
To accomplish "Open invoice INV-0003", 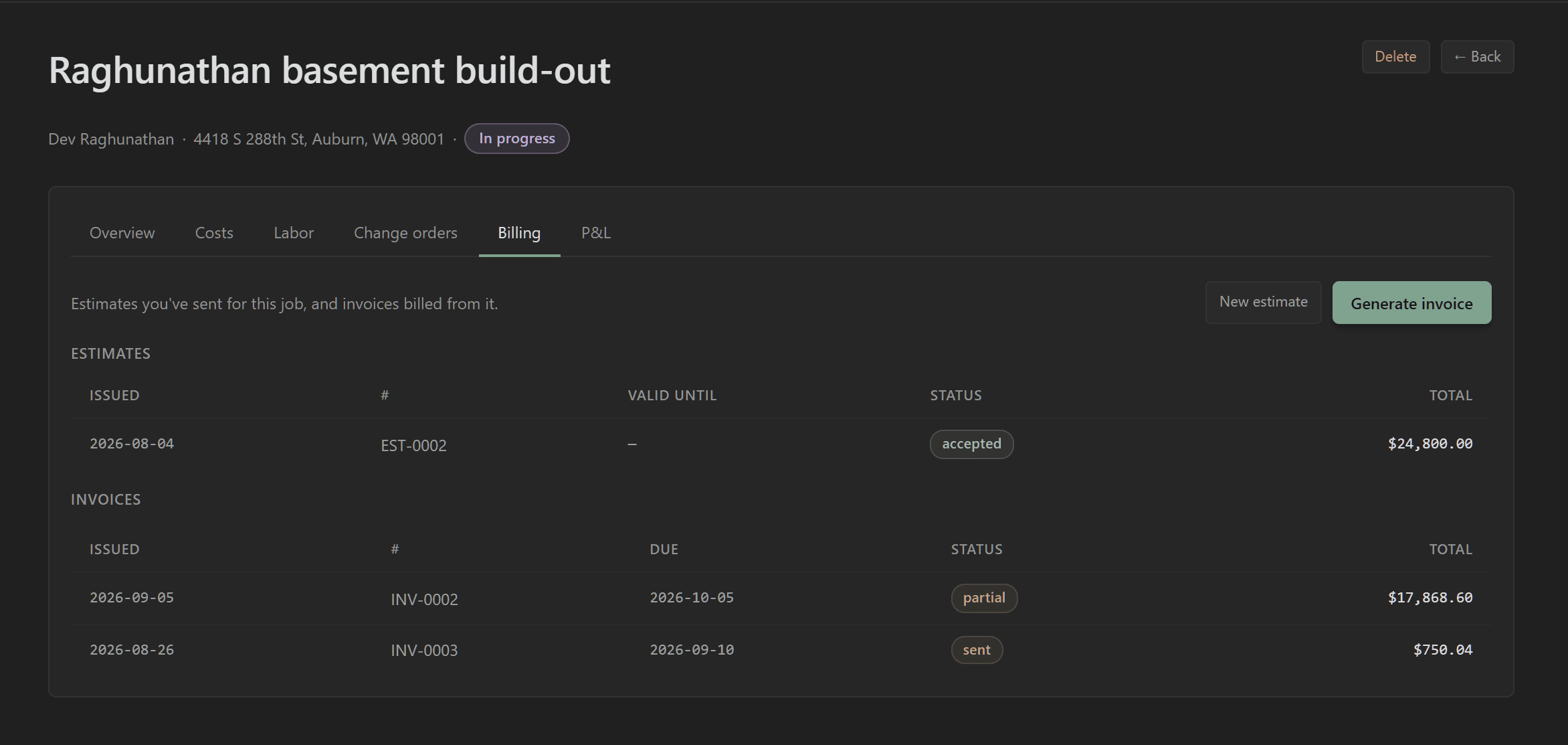I will (x=424, y=650).
